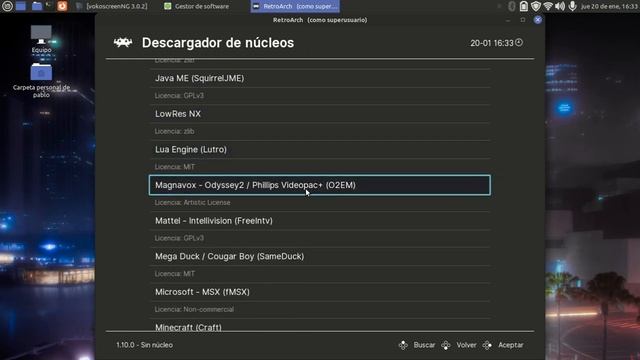Click the microphone tray icon
640x360 pixels.
coord(572,6)
